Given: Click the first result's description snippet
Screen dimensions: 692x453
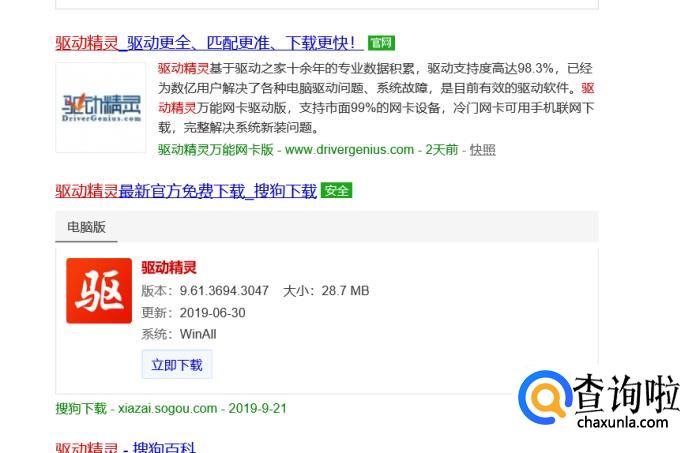Looking at the screenshot, I should pyautogui.click(x=375, y=98).
